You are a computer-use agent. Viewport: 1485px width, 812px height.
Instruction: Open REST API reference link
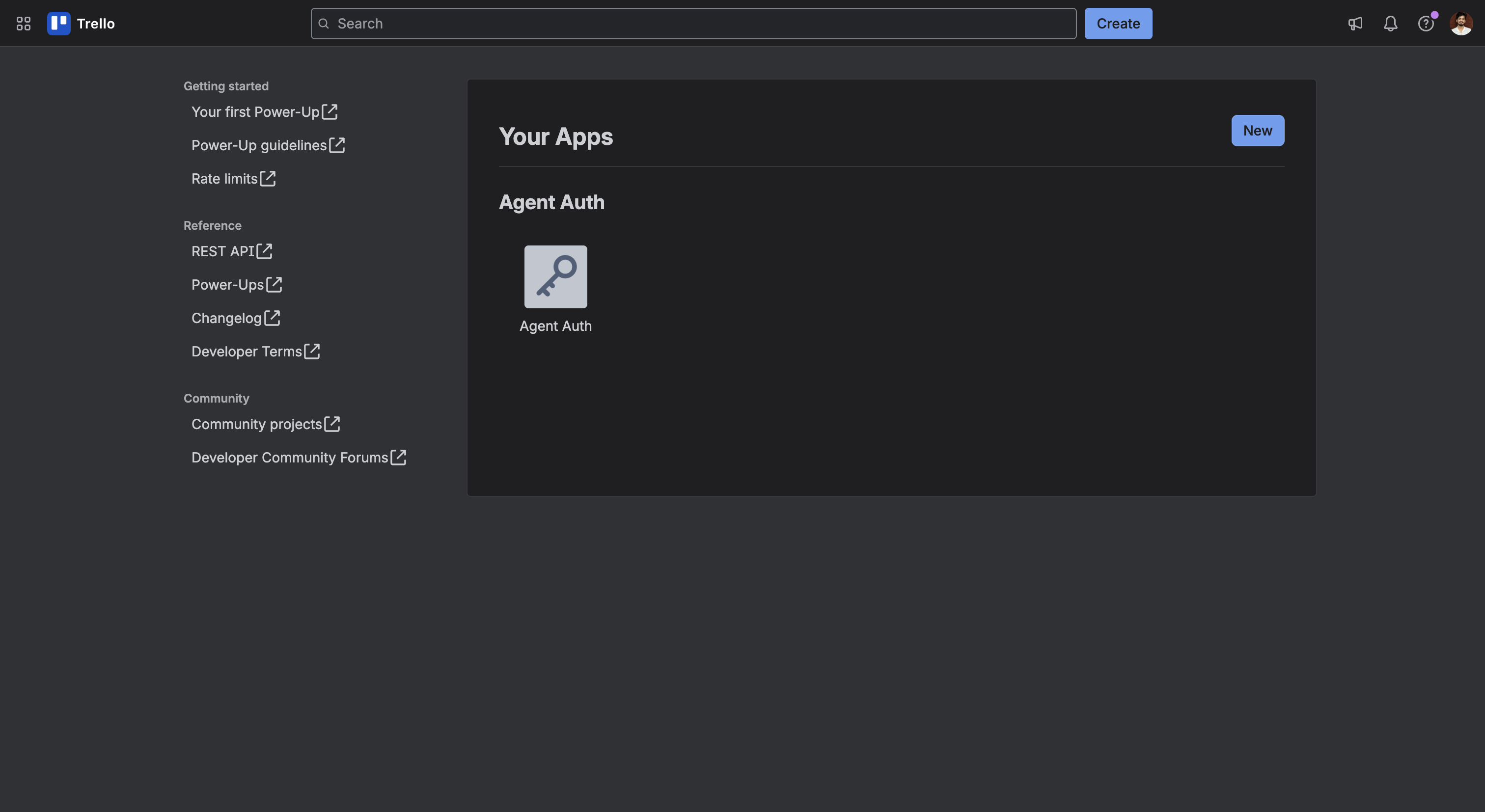tap(222, 251)
